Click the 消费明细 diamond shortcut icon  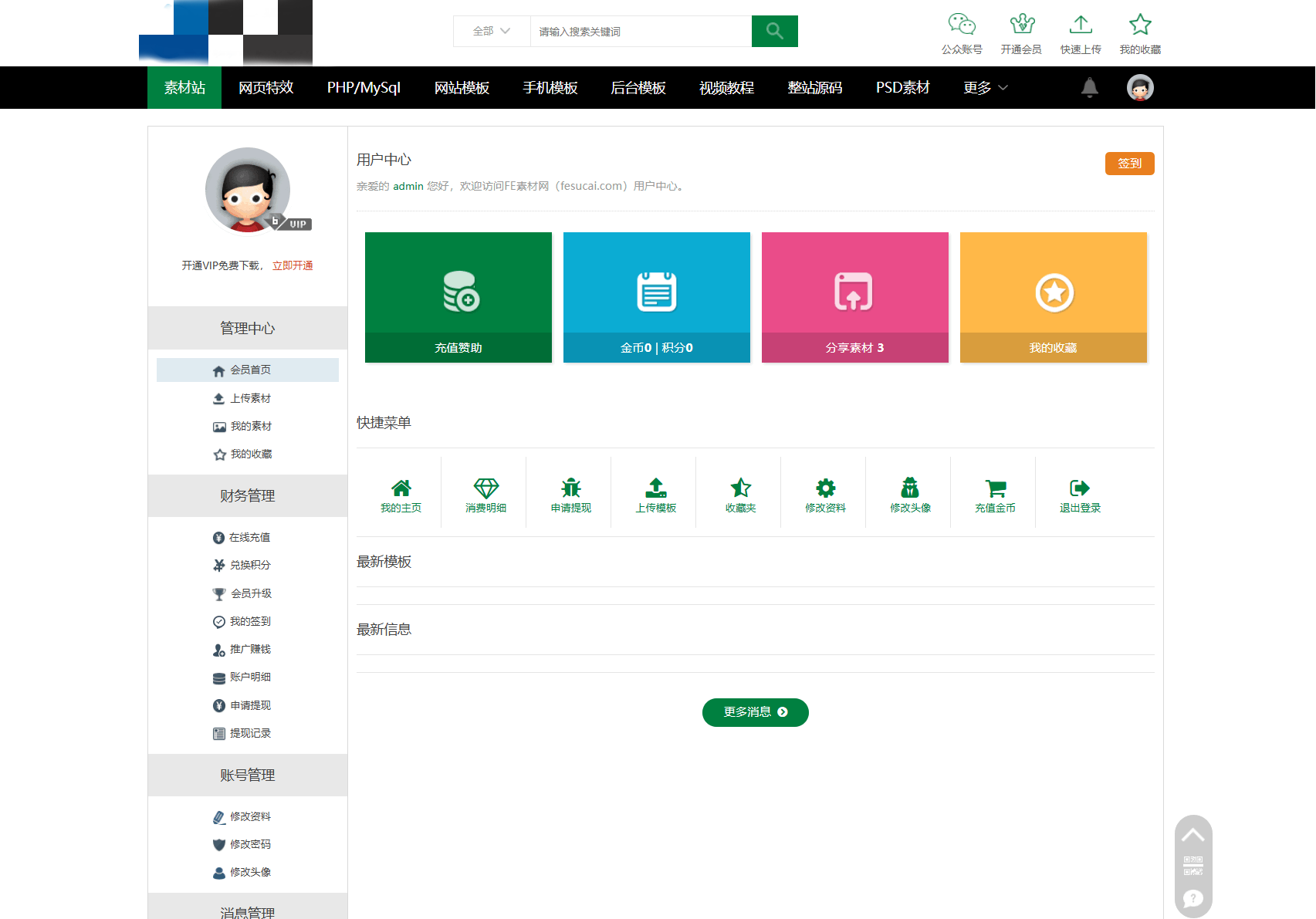[x=485, y=488]
